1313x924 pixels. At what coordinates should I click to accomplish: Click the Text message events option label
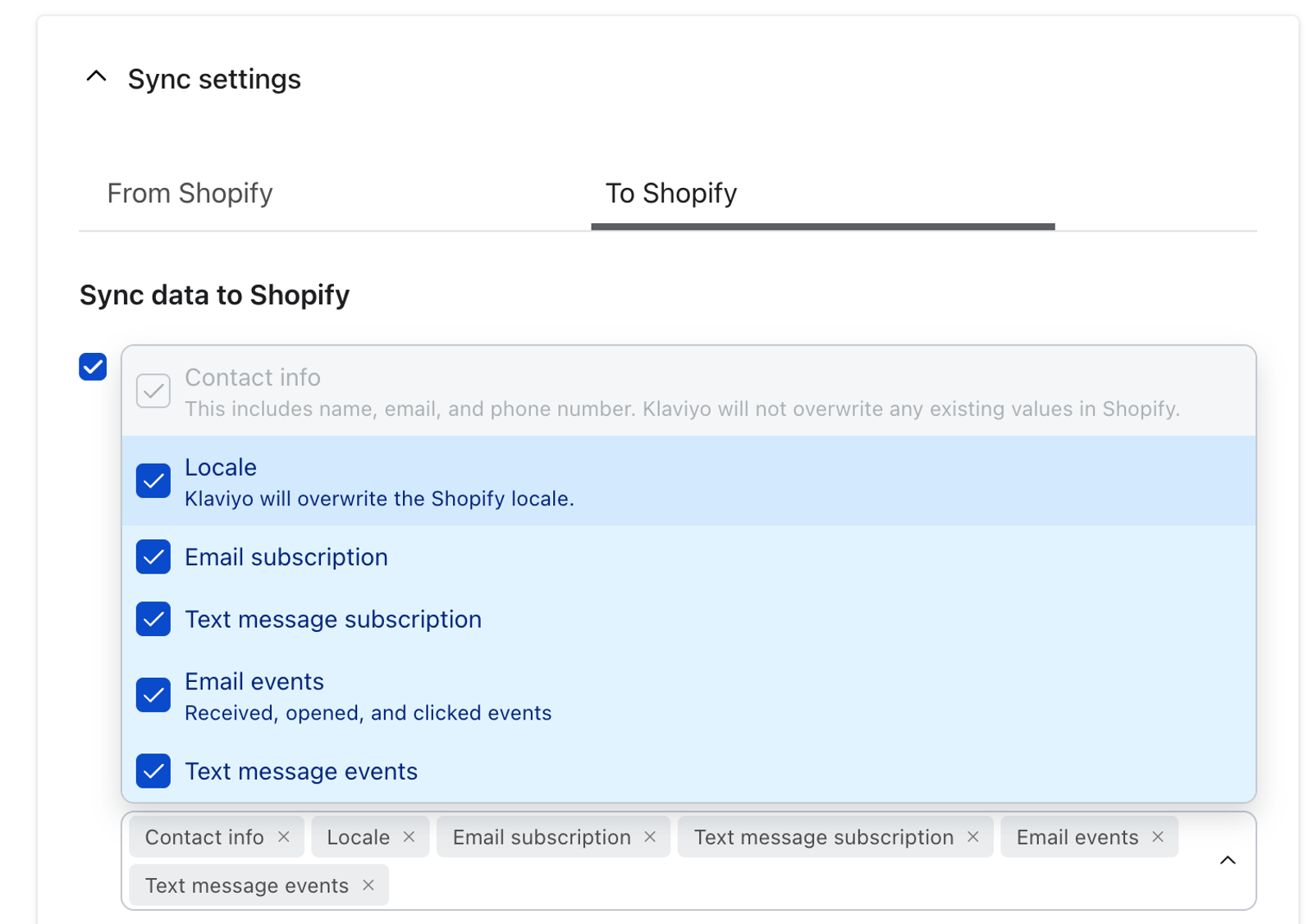(300, 771)
